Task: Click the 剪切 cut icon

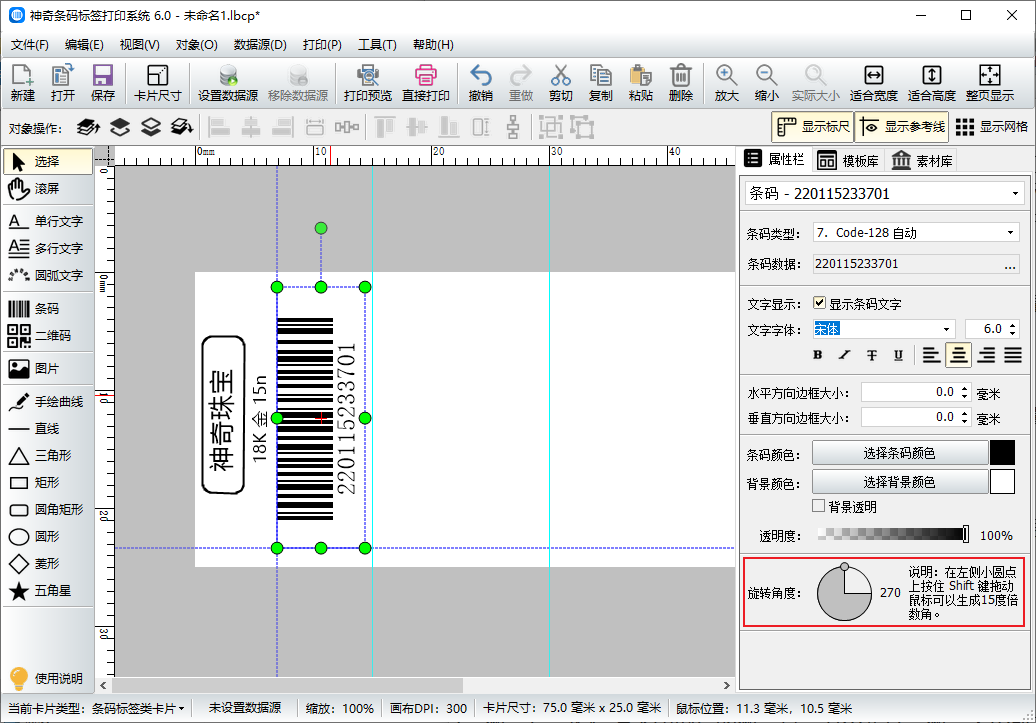Action: (x=560, y=83)
